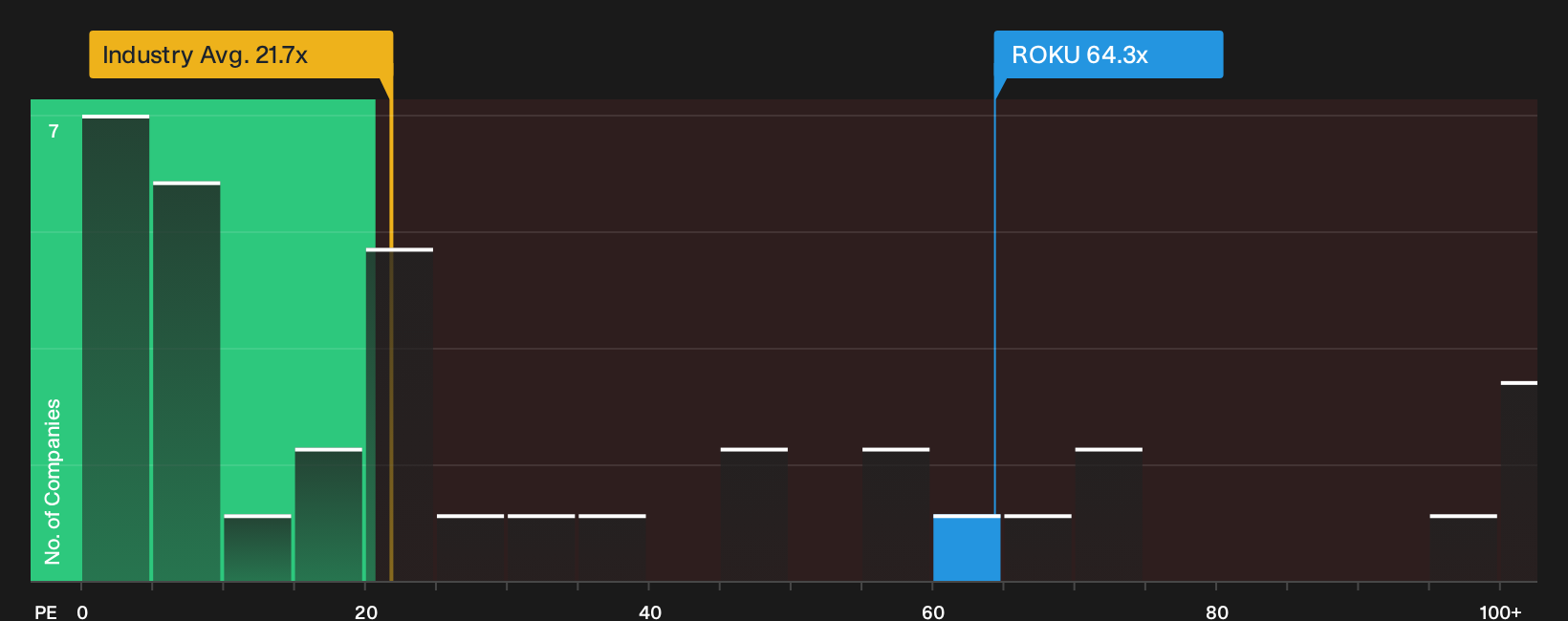
Task: Click the 'No. of Companies' axis label
Action: point(53,482)
